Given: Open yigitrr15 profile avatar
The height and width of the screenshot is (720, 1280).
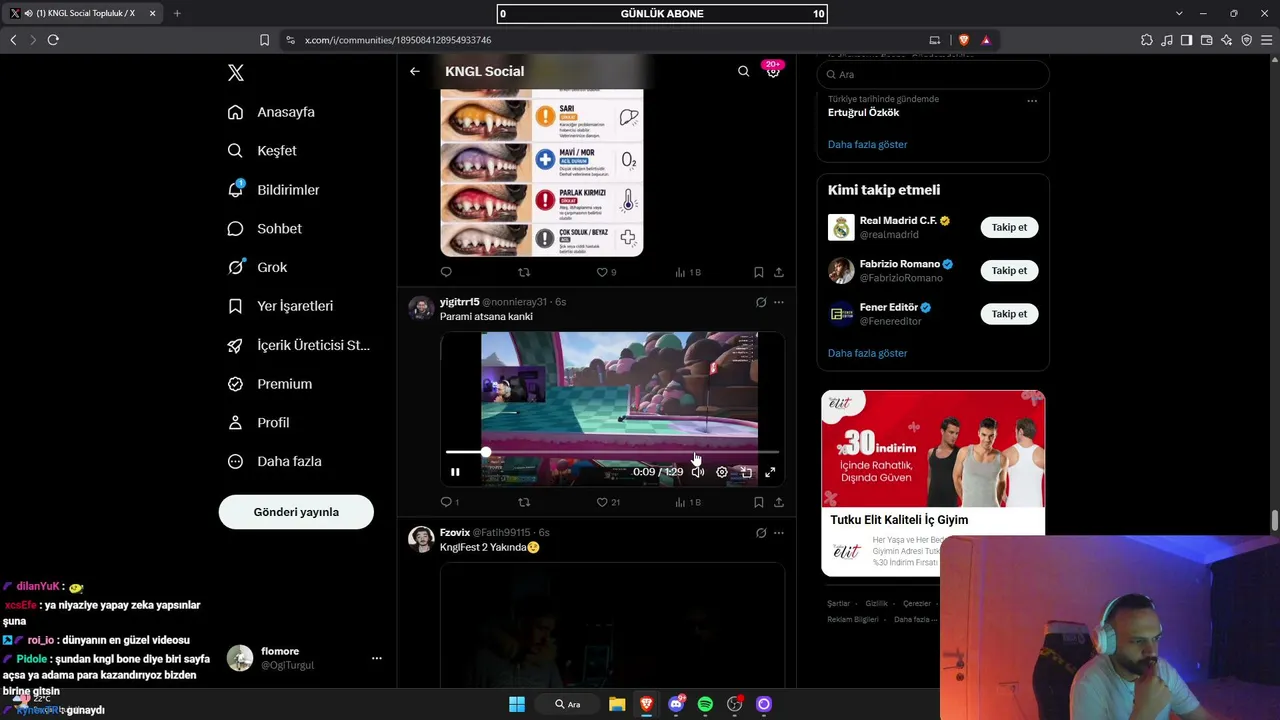Looking at the screenshot, I should point(421,307).
